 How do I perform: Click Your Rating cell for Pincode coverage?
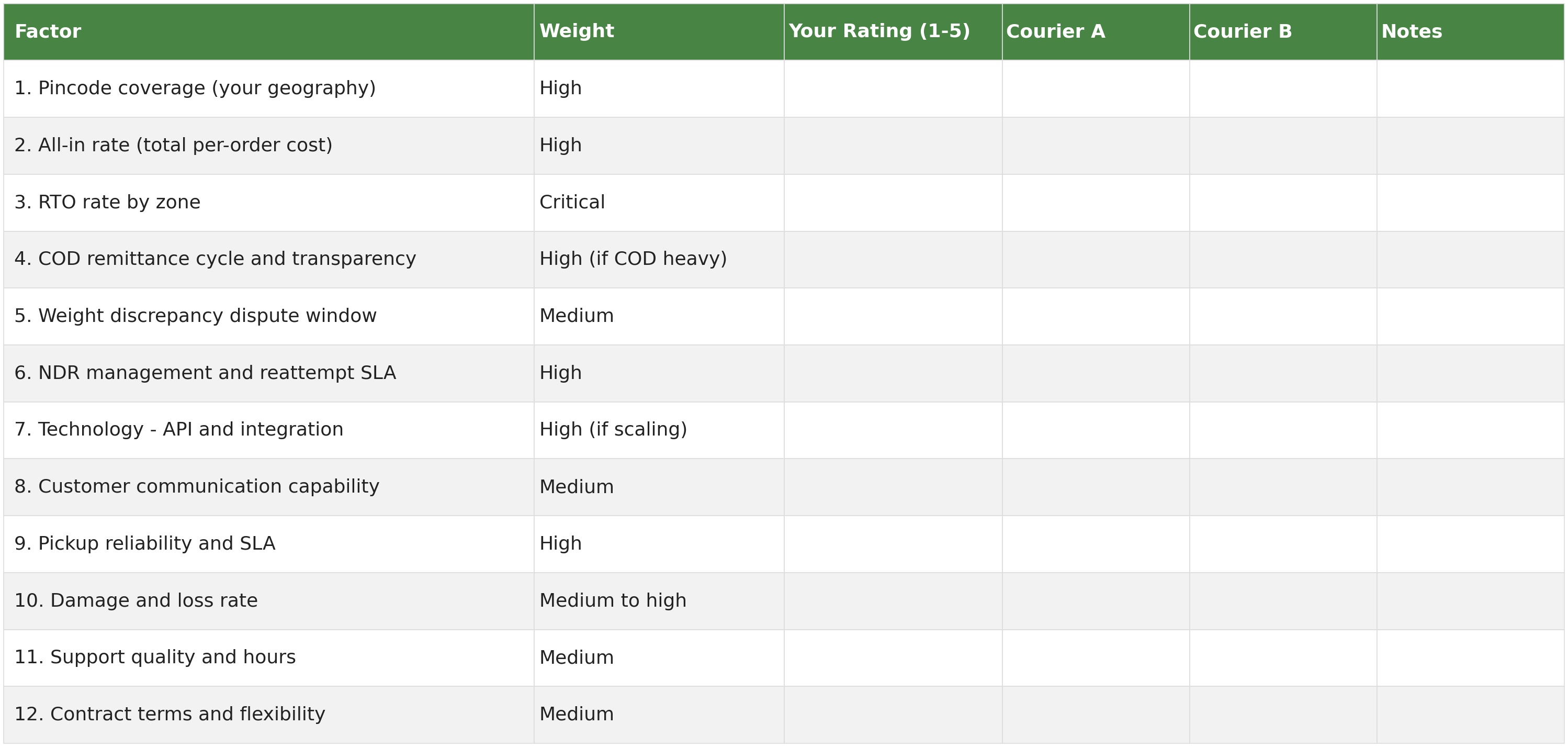(x=893, y=88)
